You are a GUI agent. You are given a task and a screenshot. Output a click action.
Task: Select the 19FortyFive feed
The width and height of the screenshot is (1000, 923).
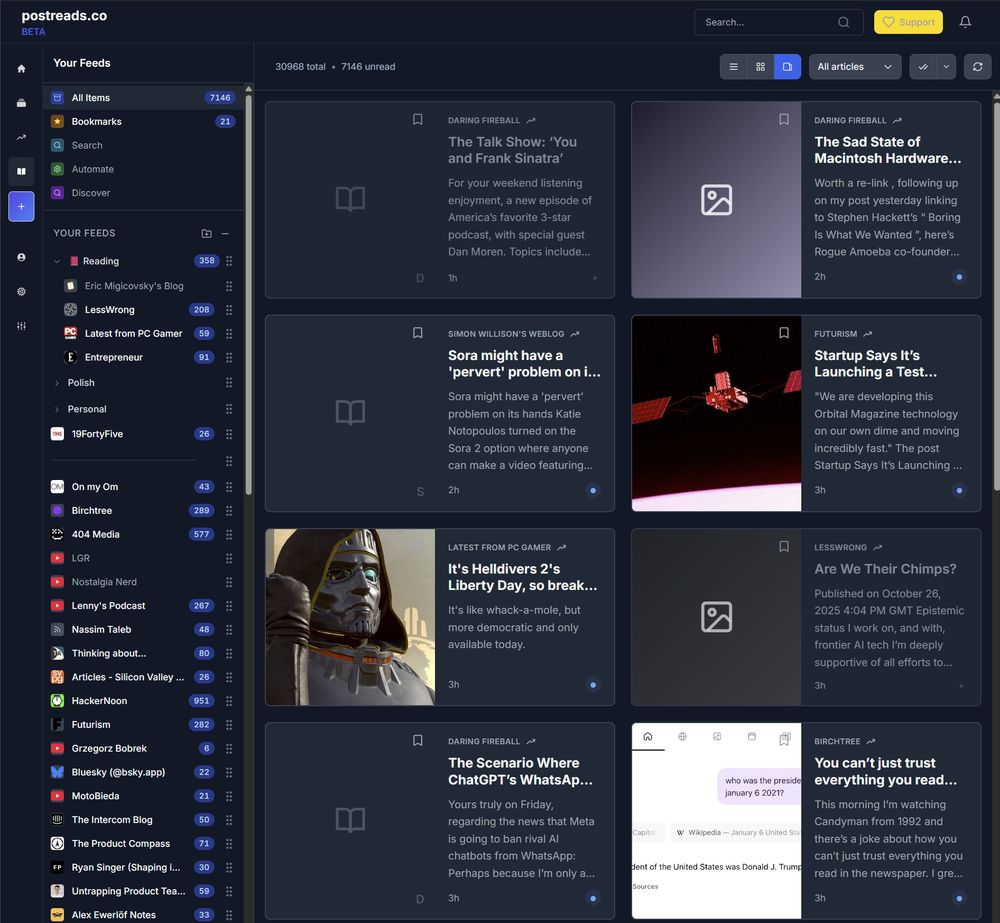tap(133, 434)
